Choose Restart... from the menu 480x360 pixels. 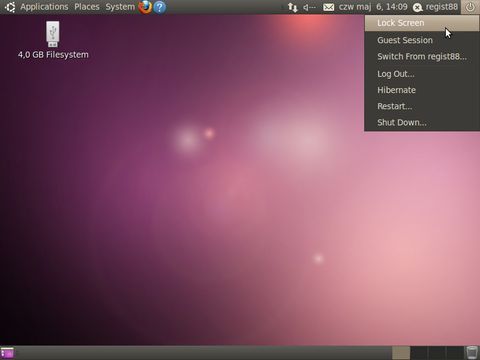422,106
